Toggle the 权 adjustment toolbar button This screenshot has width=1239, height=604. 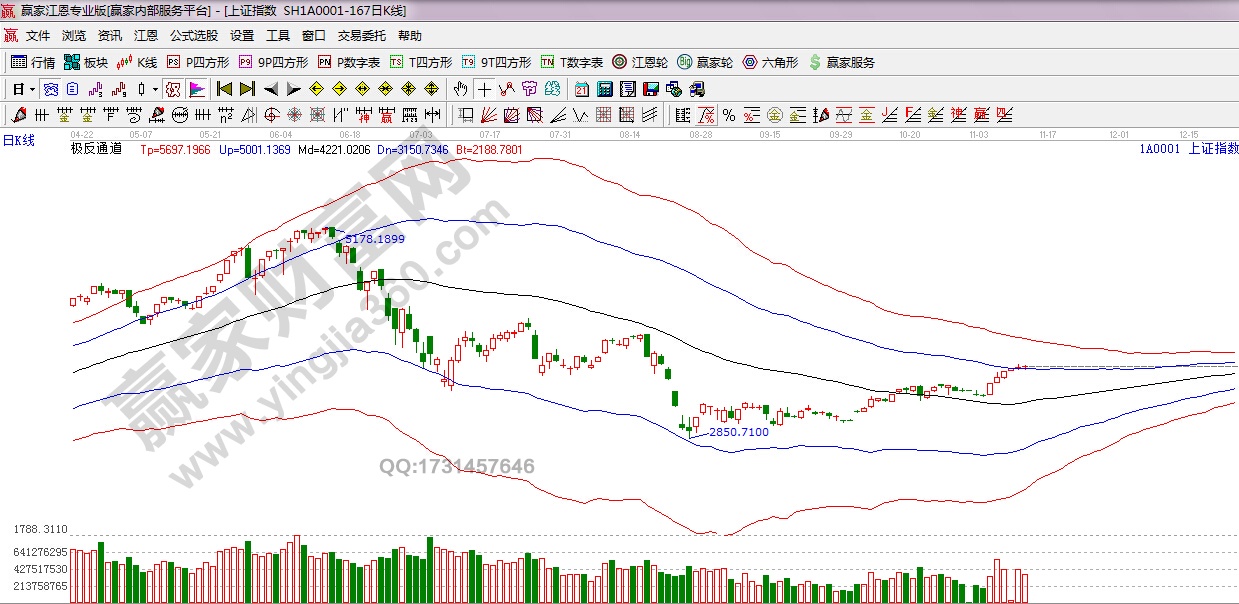click(172, 89)
